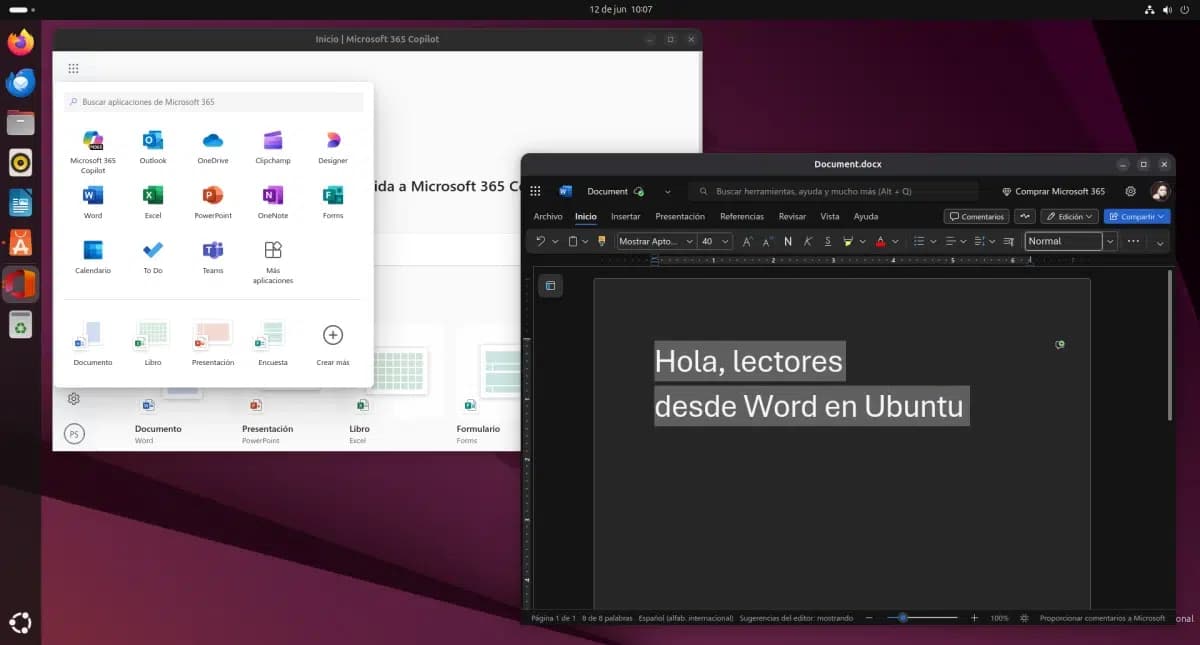Switch to the Vista tab
The image size is (1200, 645).
tap(830, 216)
